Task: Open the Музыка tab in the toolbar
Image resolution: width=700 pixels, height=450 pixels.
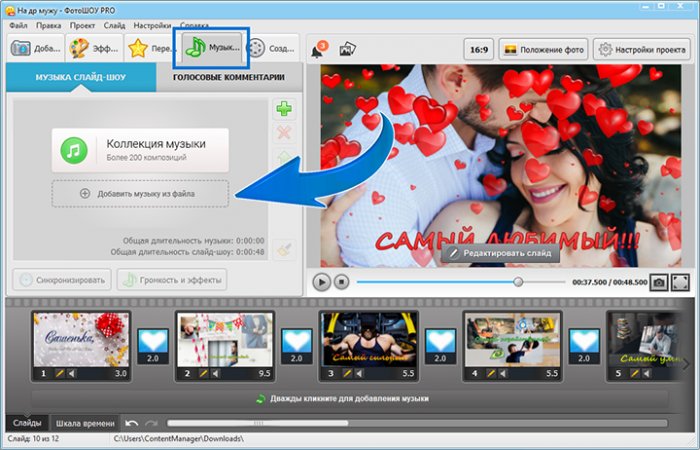Action: pos(209,48)
